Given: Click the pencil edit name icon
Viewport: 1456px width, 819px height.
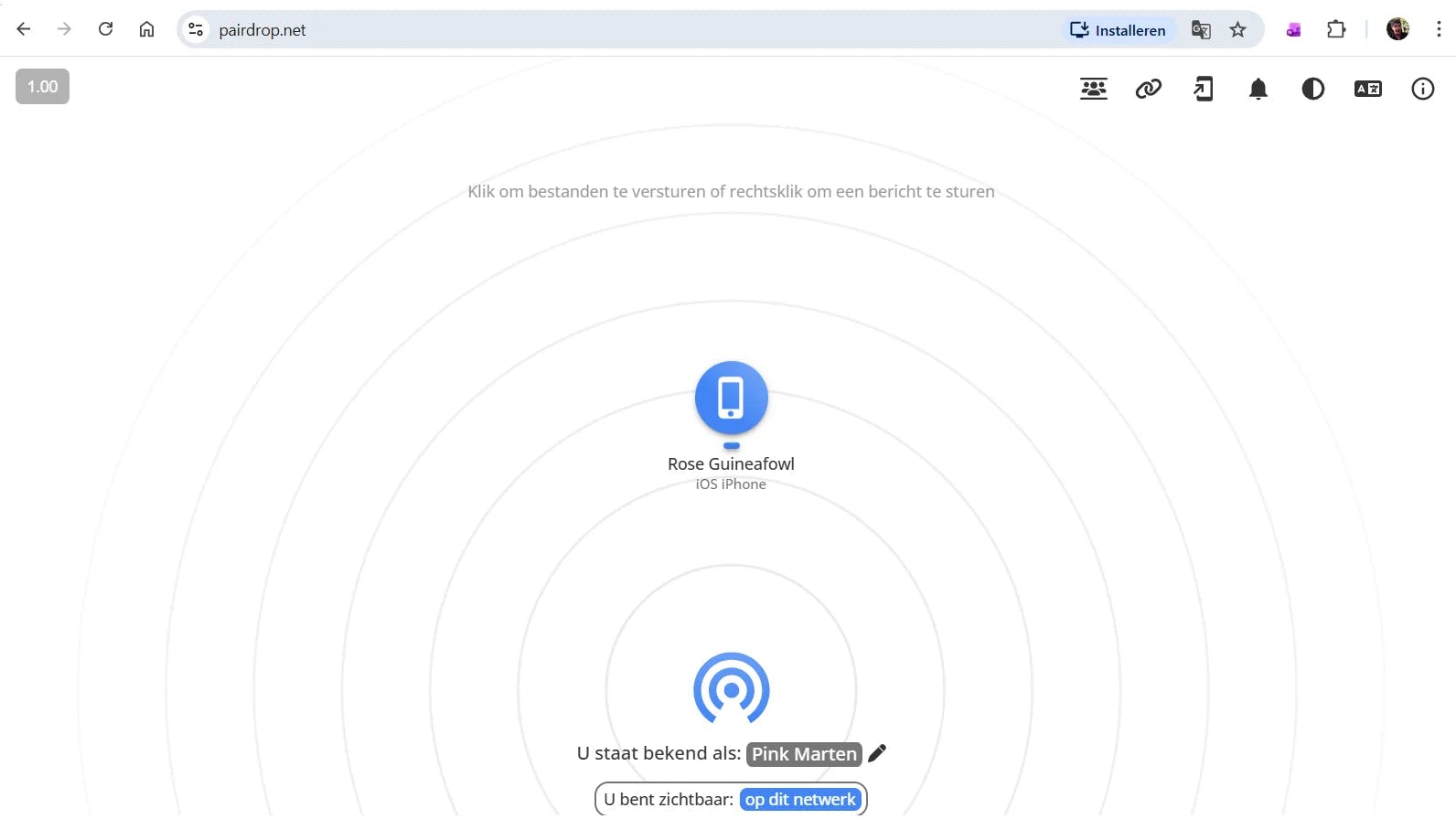Looking at the screenshot, I should pos(877,753).
